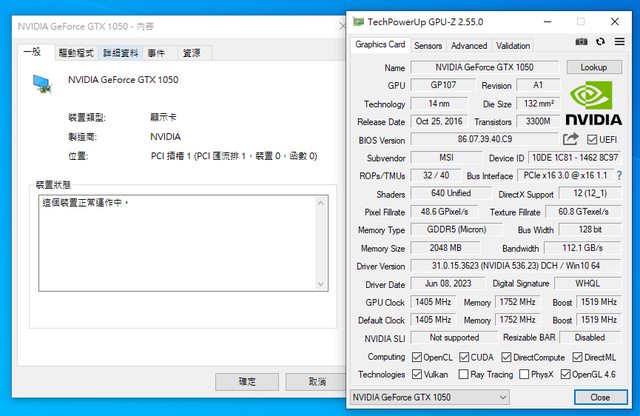Viewport: 640px width, 416px height.
Task: Toggle the DirectML checkbox
Action: tap(577, 357)
